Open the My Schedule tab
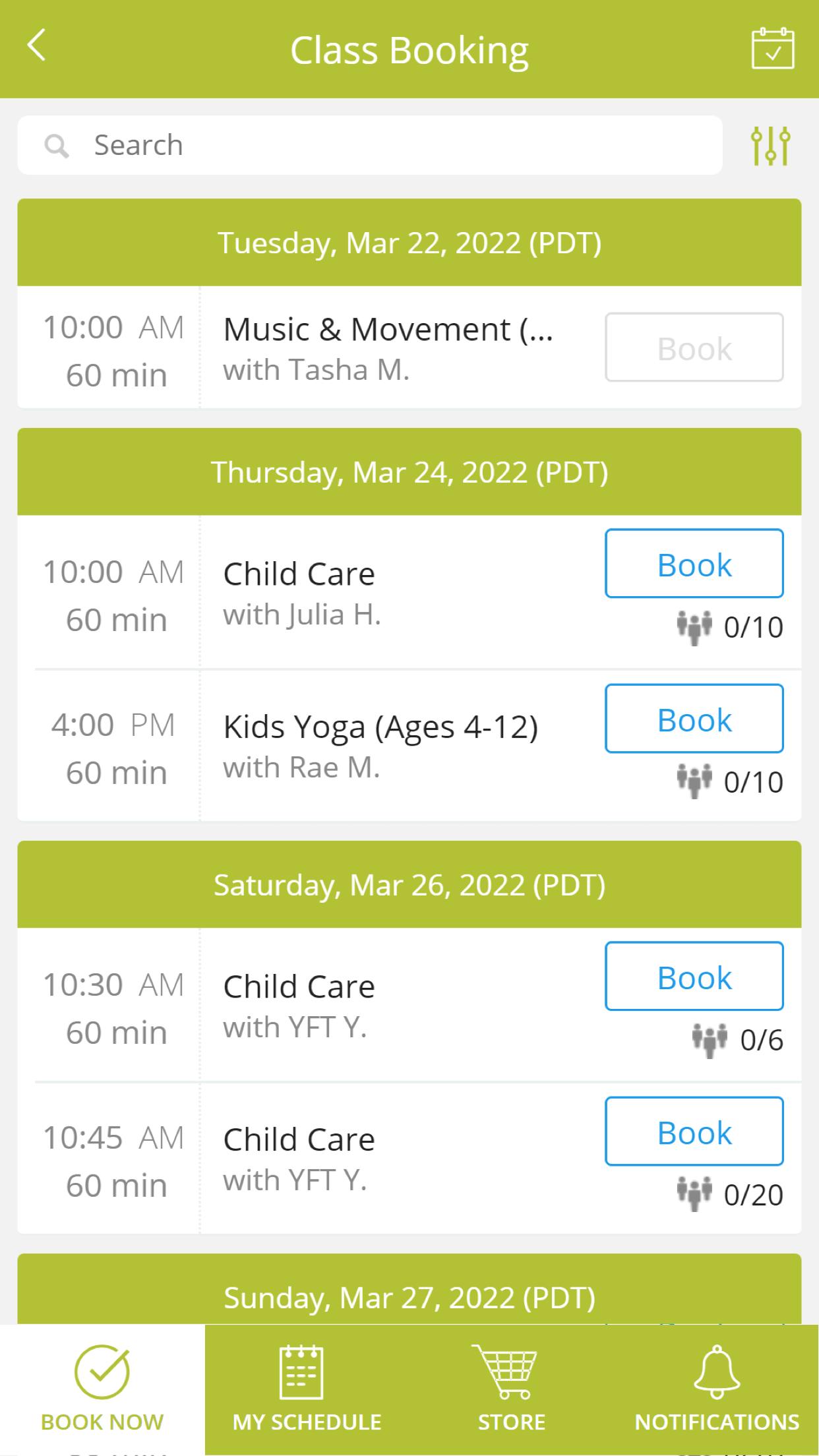Viewport: 819px width, 1456px height. 307,1389
